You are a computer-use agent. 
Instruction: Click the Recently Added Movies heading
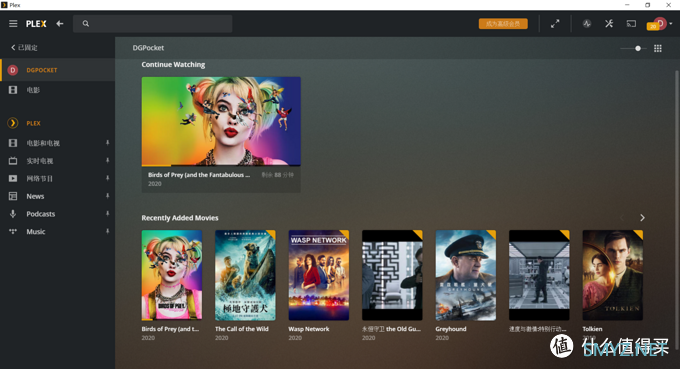pyautogui.click(x=180, y=218)
